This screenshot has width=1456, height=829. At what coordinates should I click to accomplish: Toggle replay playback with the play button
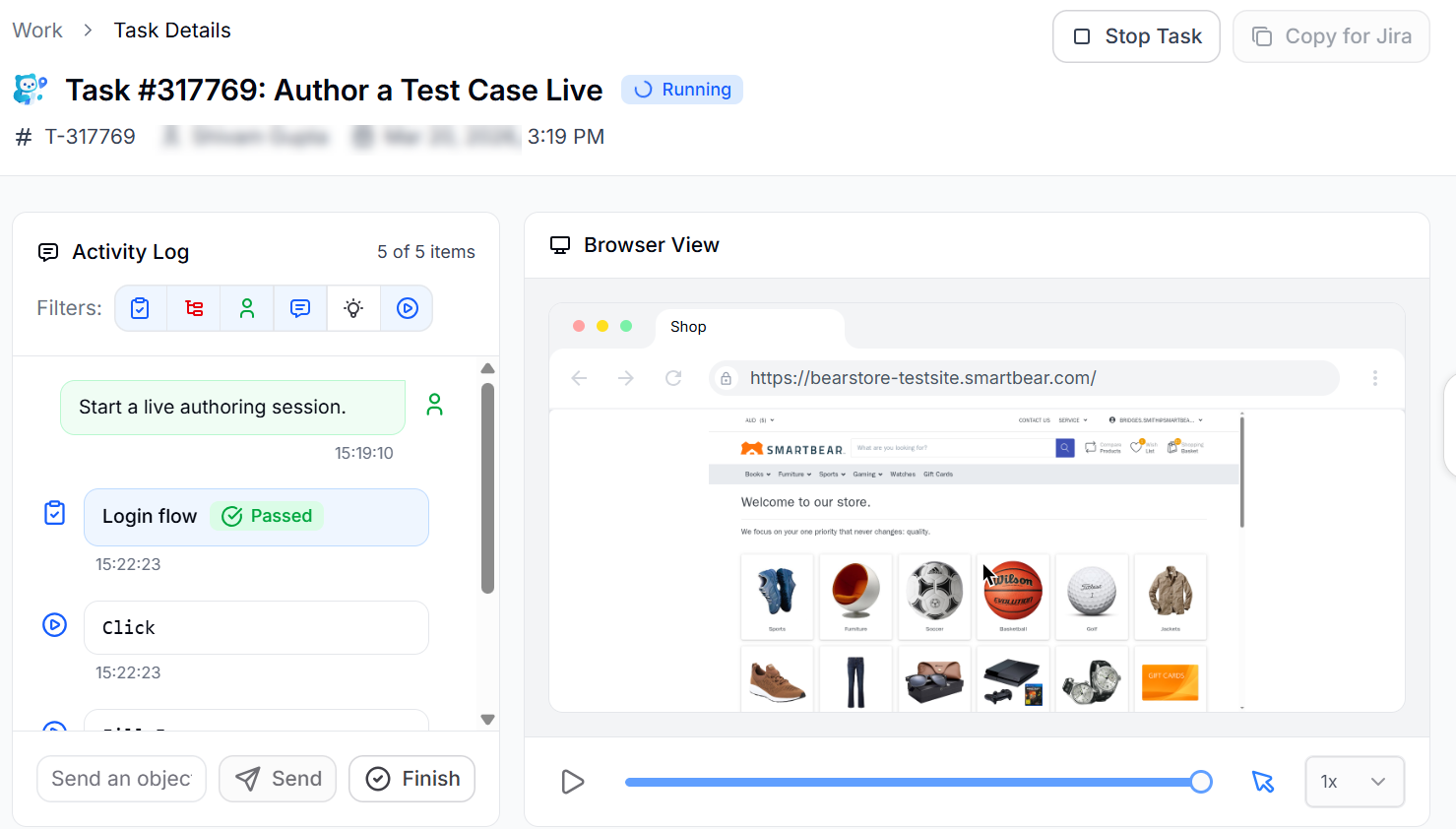click(572, 781)
